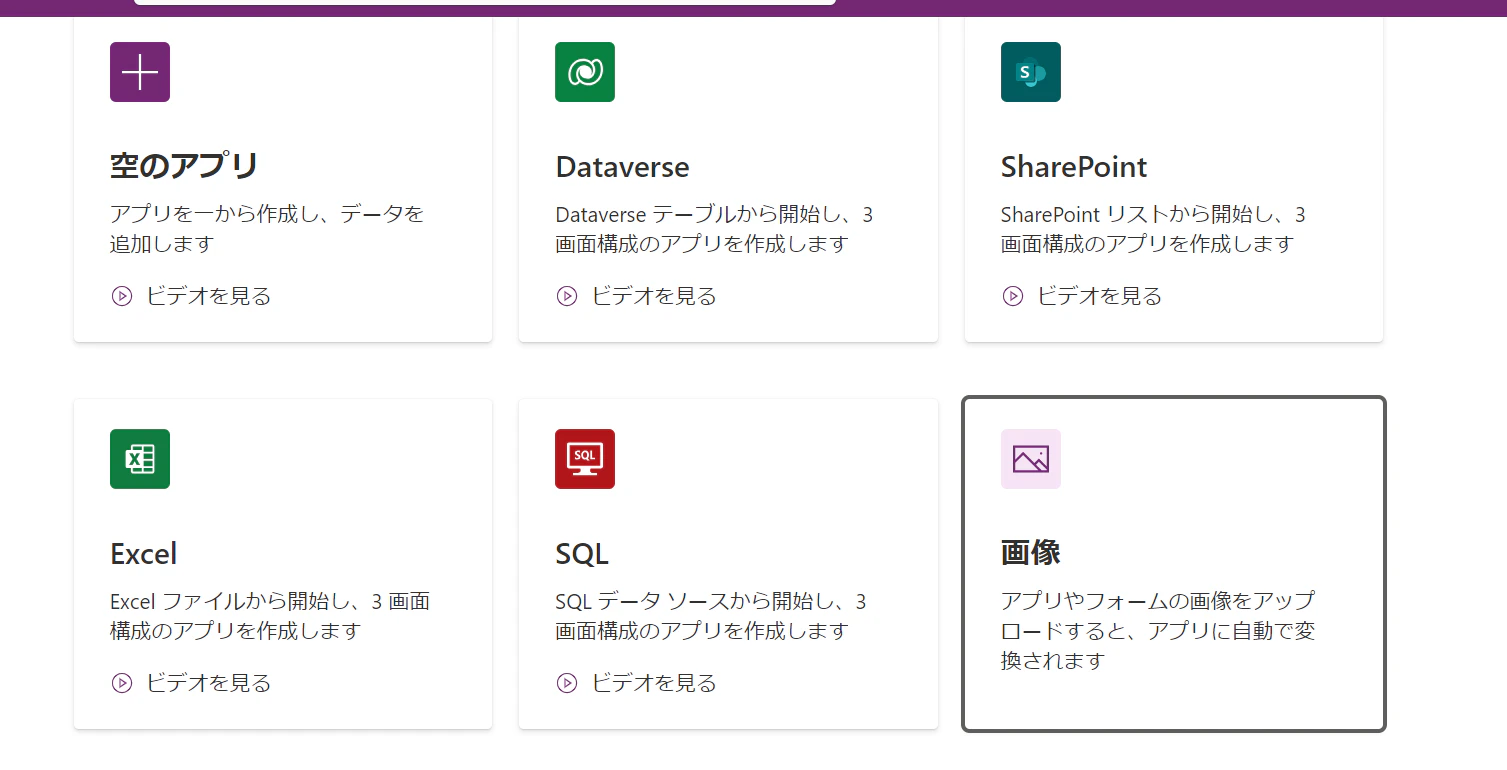Select the SQL card title

pyautogui.click(x=582, y=553)
